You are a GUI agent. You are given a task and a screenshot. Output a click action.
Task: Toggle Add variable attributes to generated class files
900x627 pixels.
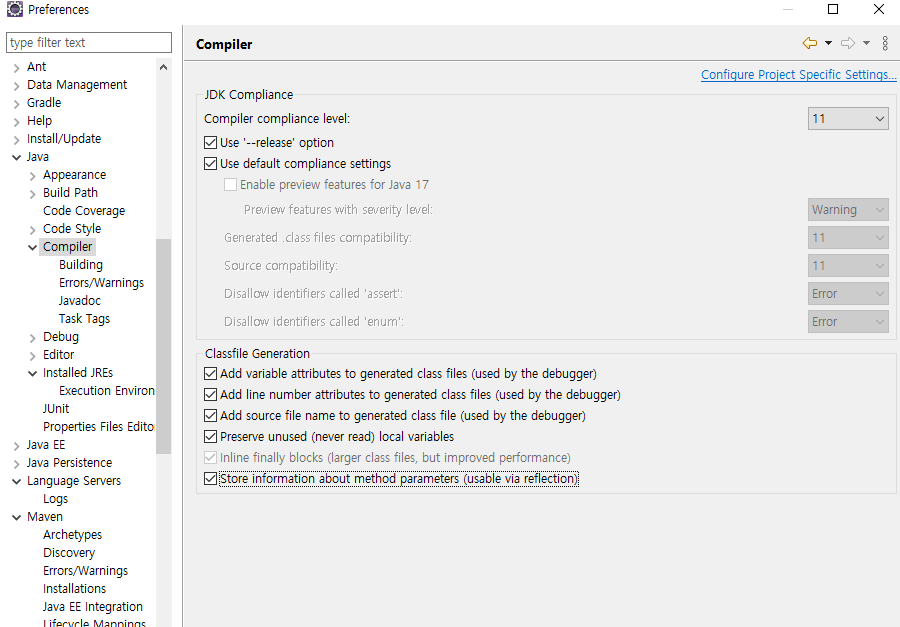pyautogui.click(x=211, y=374)
